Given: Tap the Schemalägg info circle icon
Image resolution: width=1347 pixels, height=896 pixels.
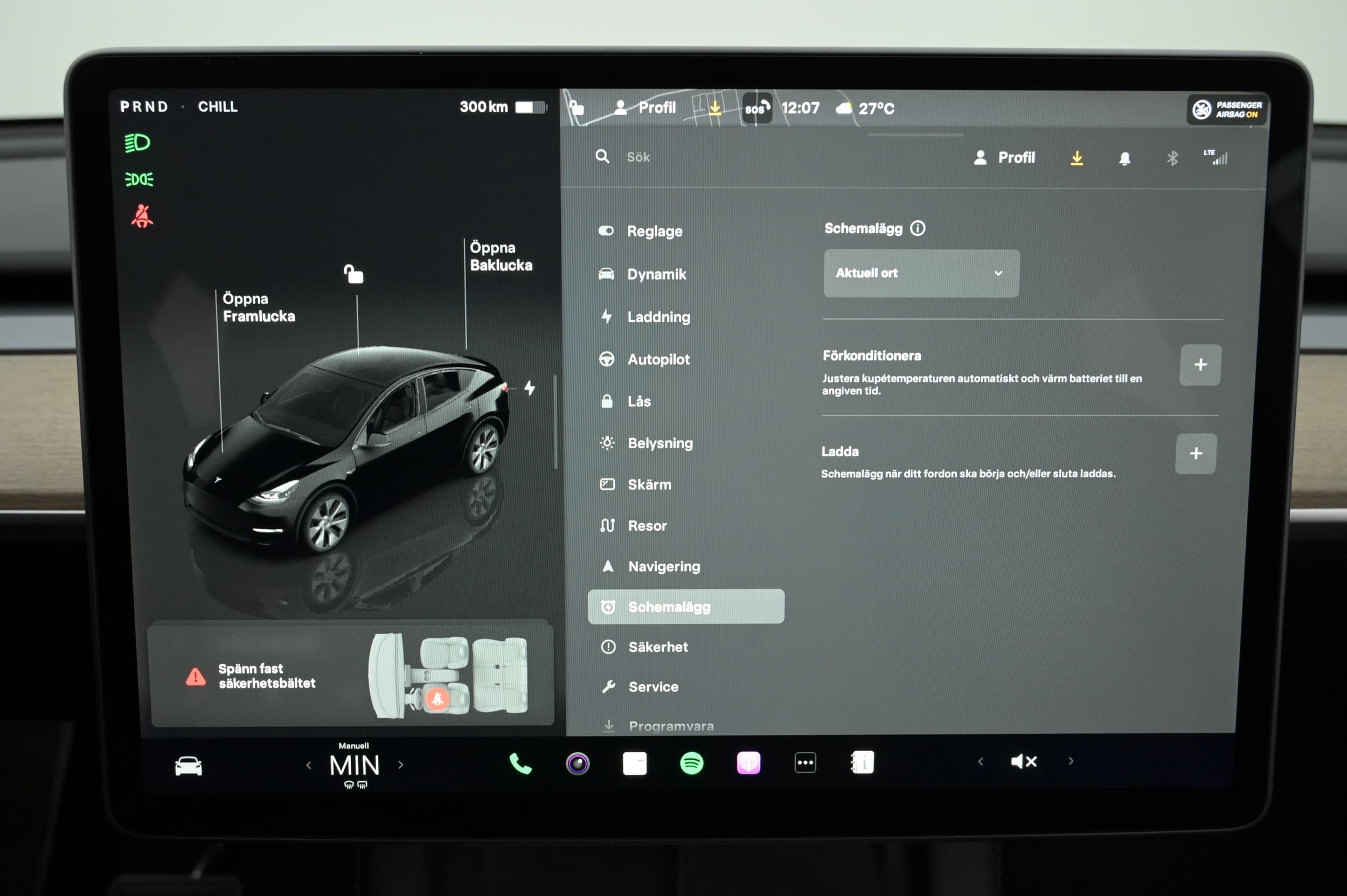Looking at the screenshot, I should (x=917, y=228).
